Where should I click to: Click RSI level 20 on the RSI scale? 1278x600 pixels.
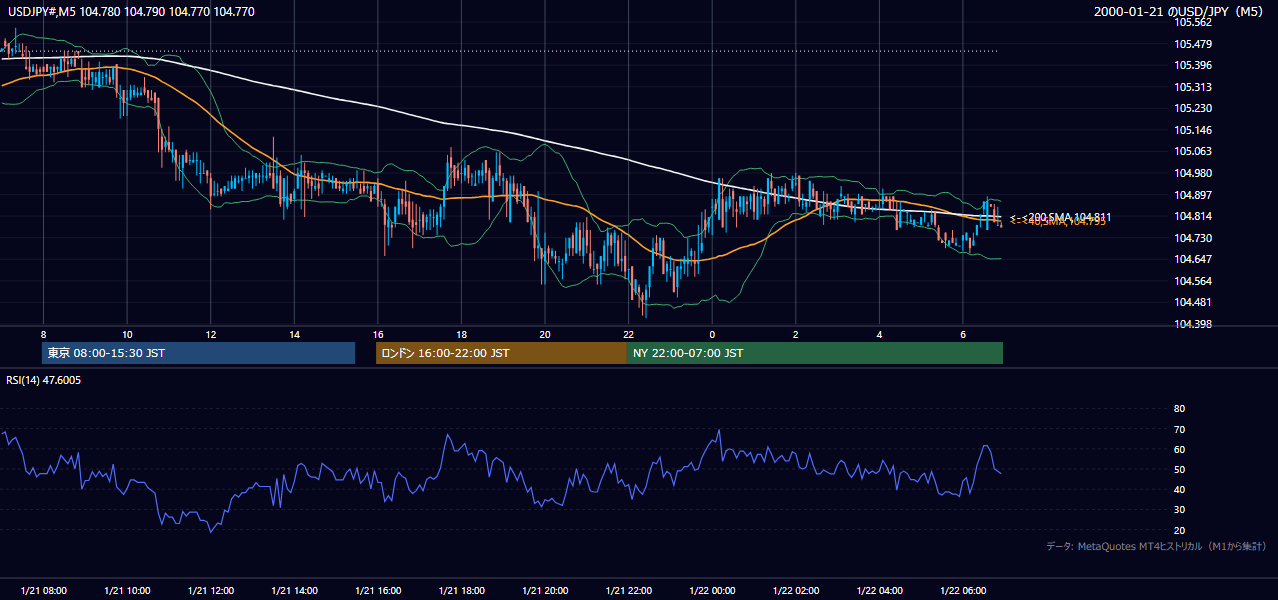pos(1179,530)
